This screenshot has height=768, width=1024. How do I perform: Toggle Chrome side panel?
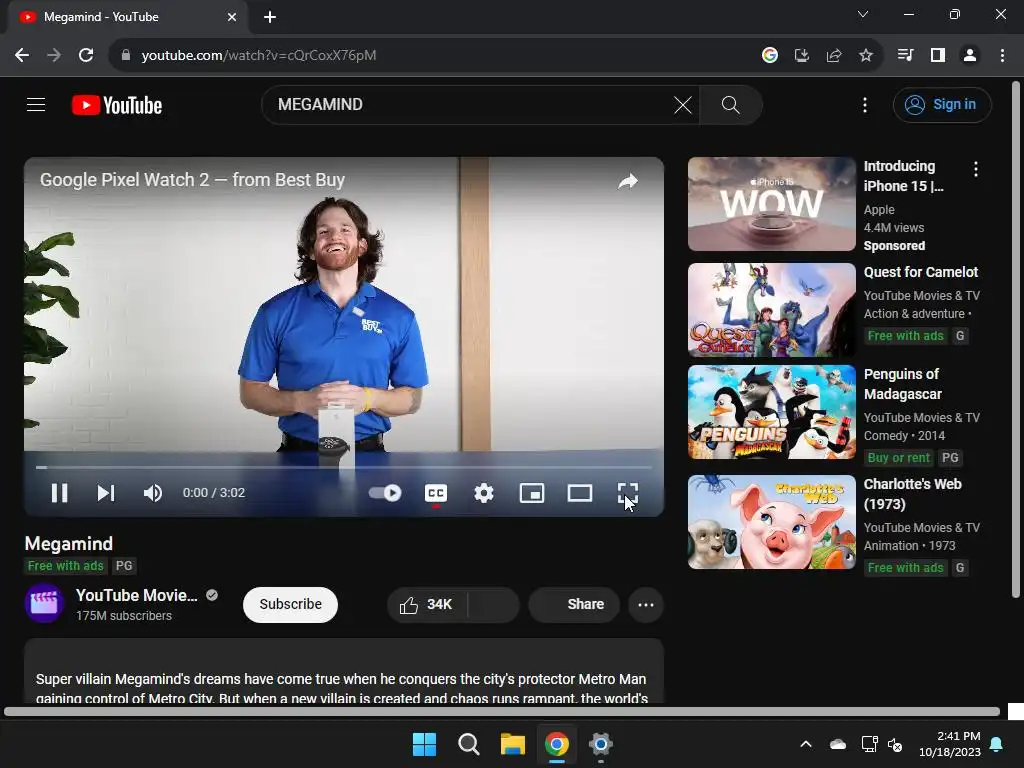click(938, 56)
